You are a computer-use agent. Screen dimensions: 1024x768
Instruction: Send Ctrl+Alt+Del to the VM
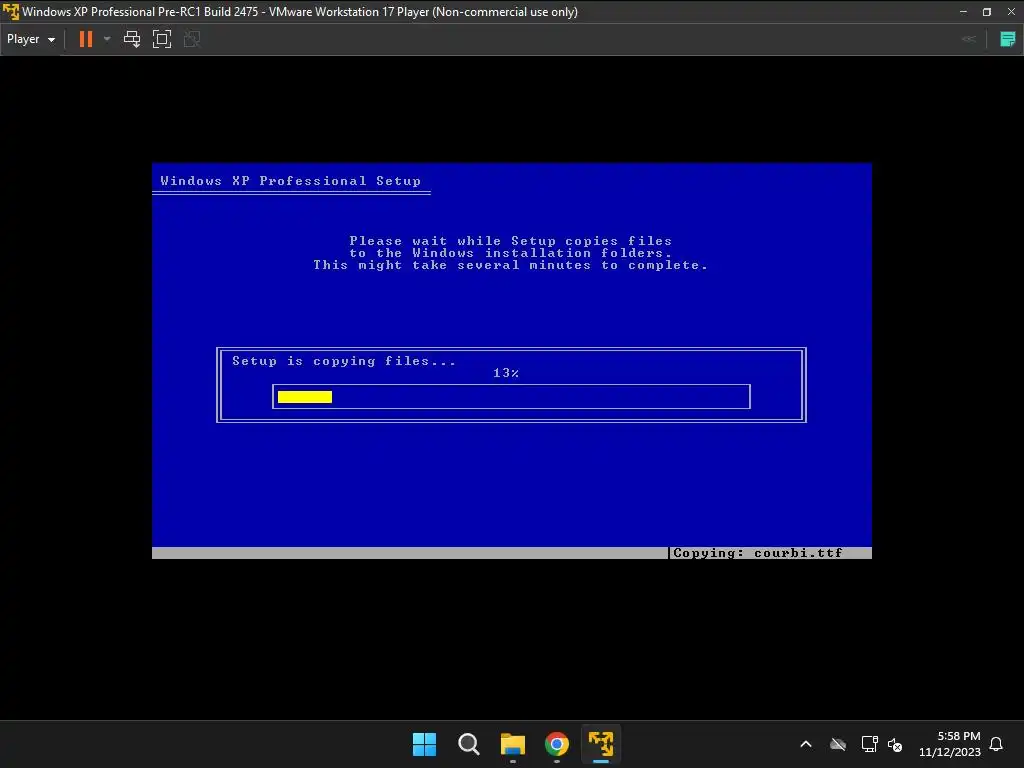(132, 39)
